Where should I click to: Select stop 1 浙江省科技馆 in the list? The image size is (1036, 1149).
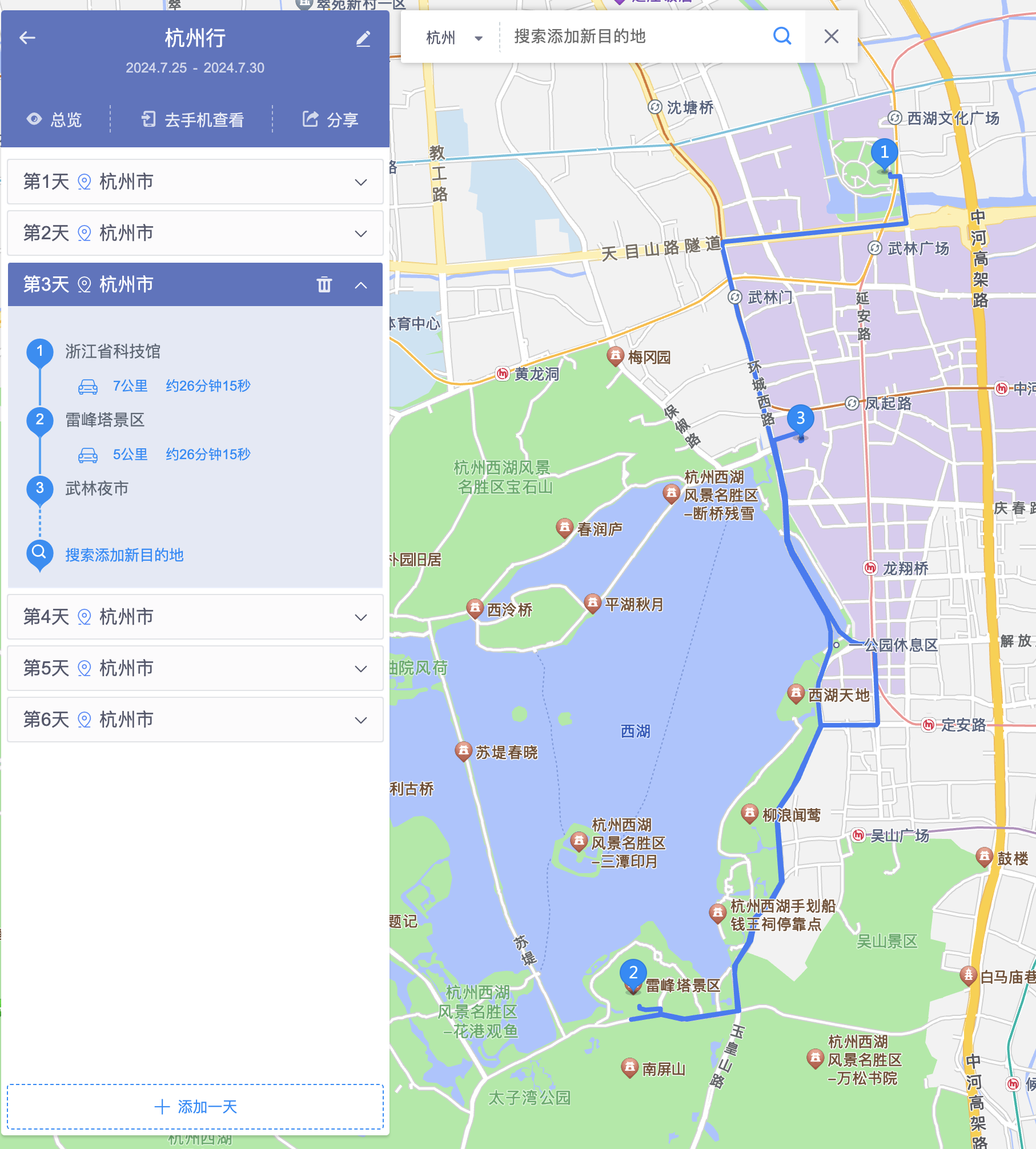tap(113, 351)
